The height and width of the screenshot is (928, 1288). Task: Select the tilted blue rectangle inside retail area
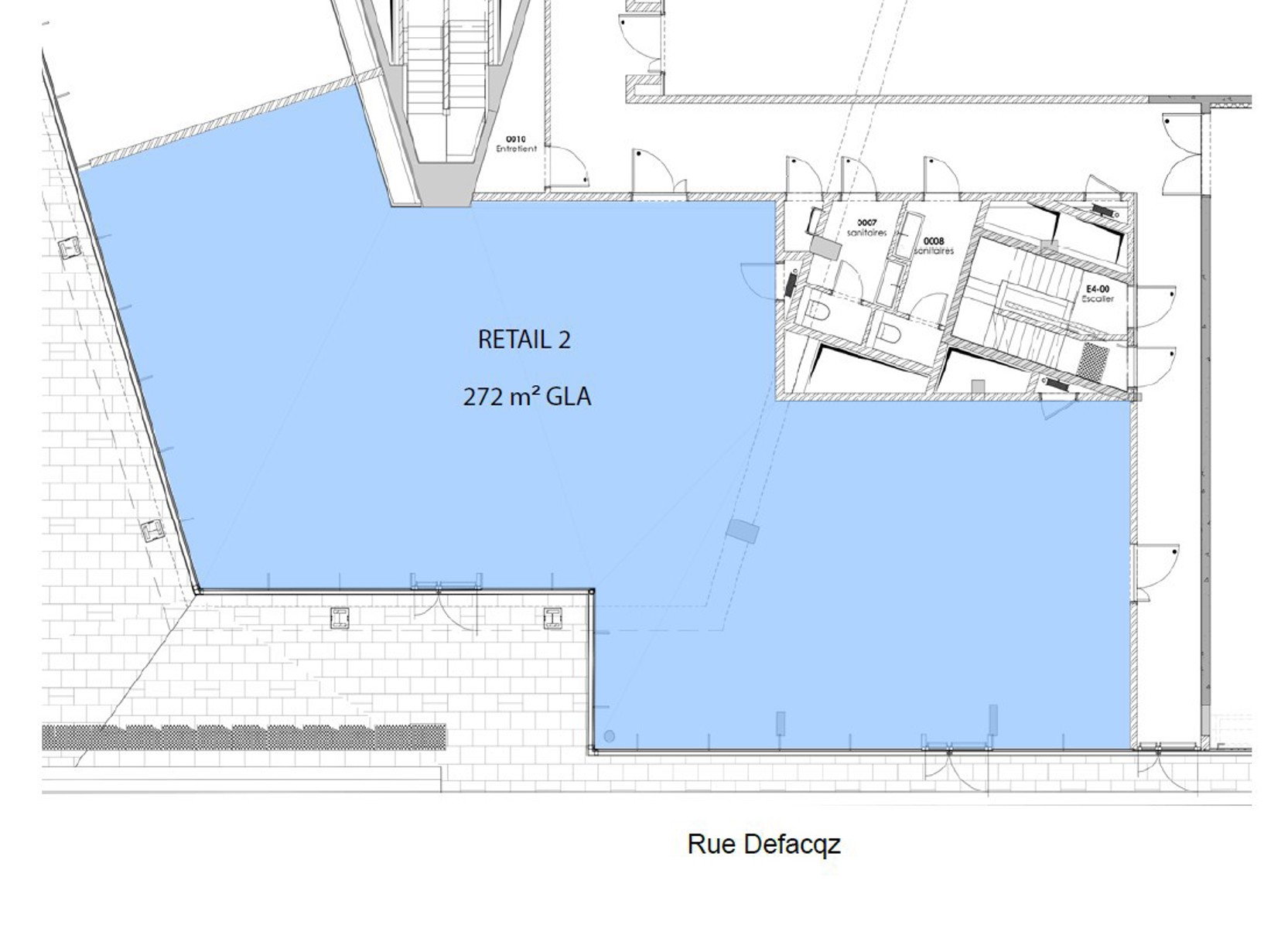[743, 531]
